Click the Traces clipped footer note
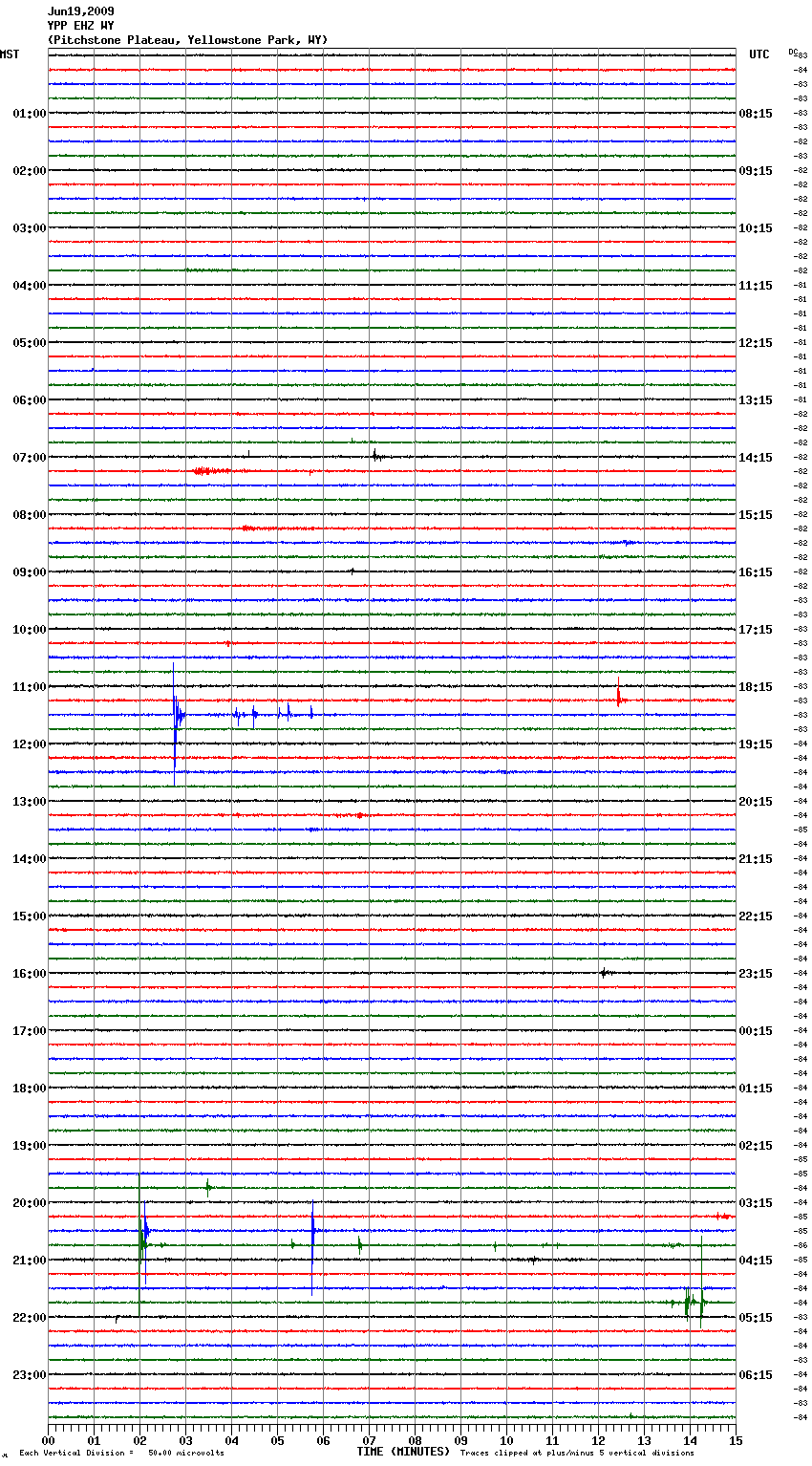This screenshot has width=812, height=1466. point(577,1453)
